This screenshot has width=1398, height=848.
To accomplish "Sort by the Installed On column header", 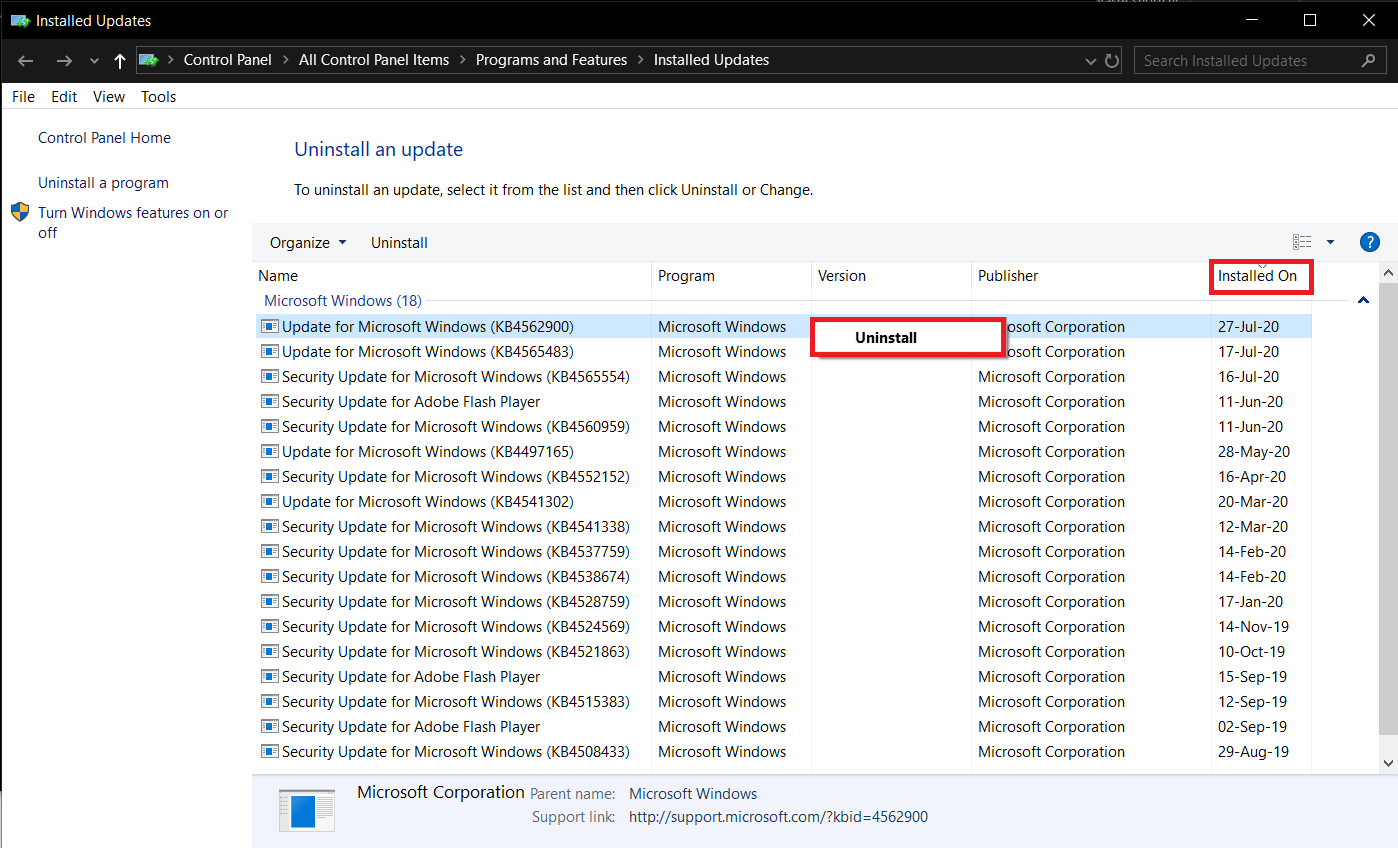I will (1257, 276).
